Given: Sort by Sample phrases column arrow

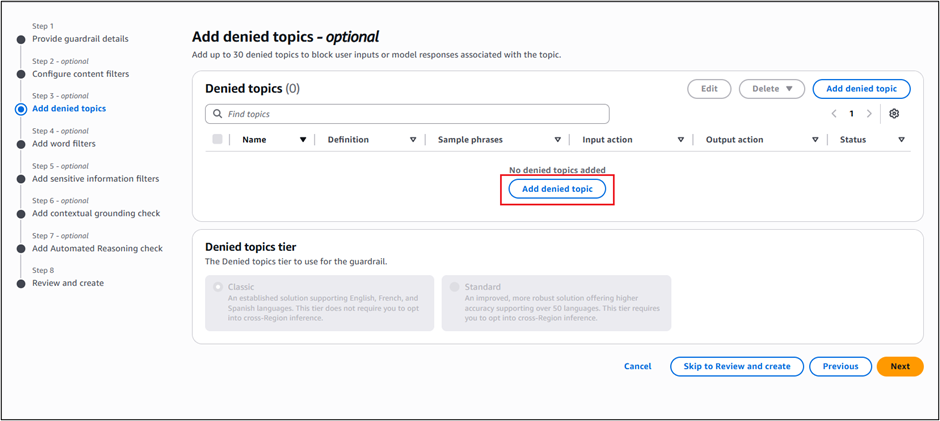Looking at the screenshot, I should (x=558, y=140).
